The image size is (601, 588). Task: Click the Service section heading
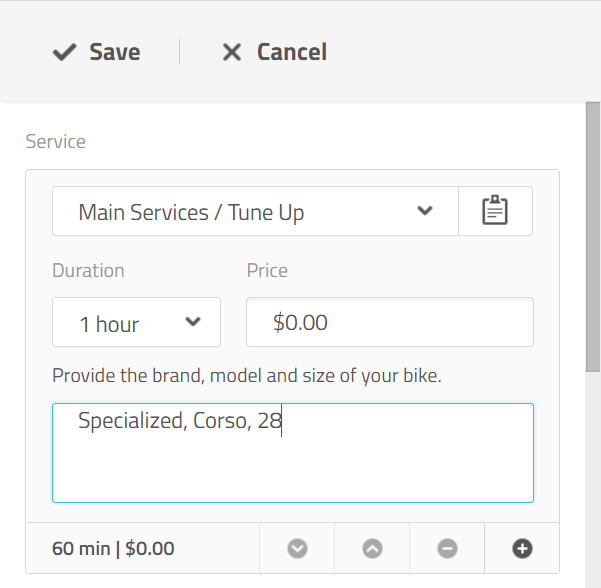[x=56, y=141]
